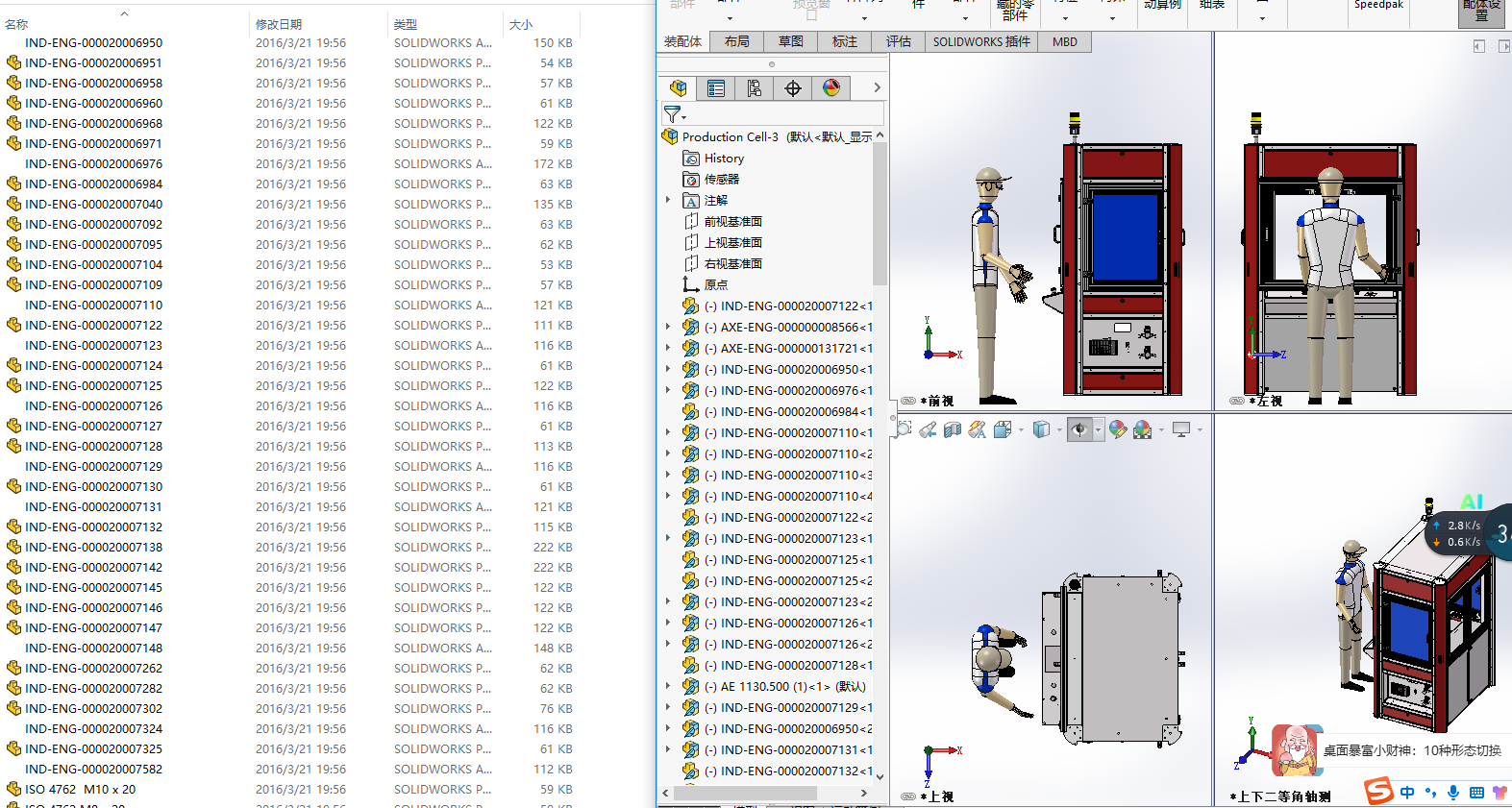1512x808 pixels.
Task: Open the FeatureManager design tree tab
Action: pos(678,88)
